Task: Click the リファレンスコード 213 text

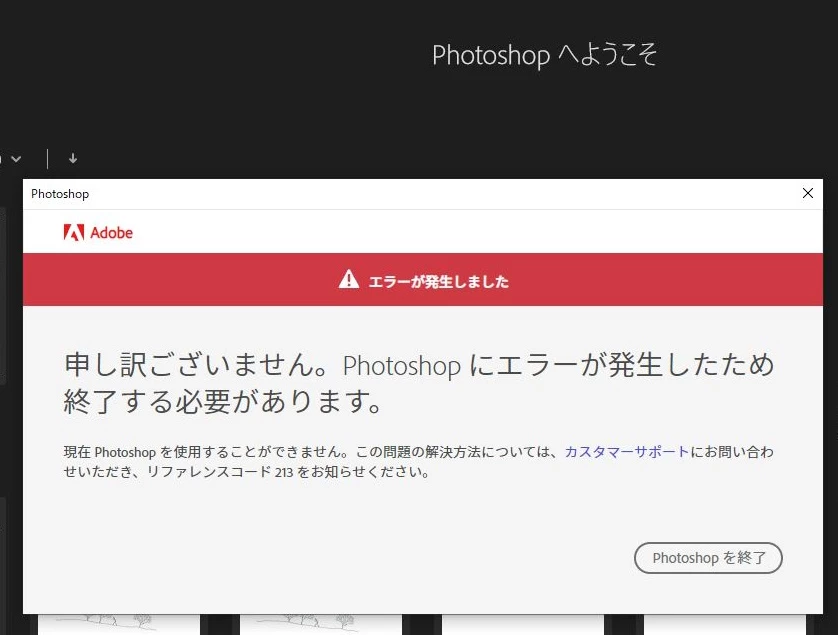Action: click(x=220, y=472)
